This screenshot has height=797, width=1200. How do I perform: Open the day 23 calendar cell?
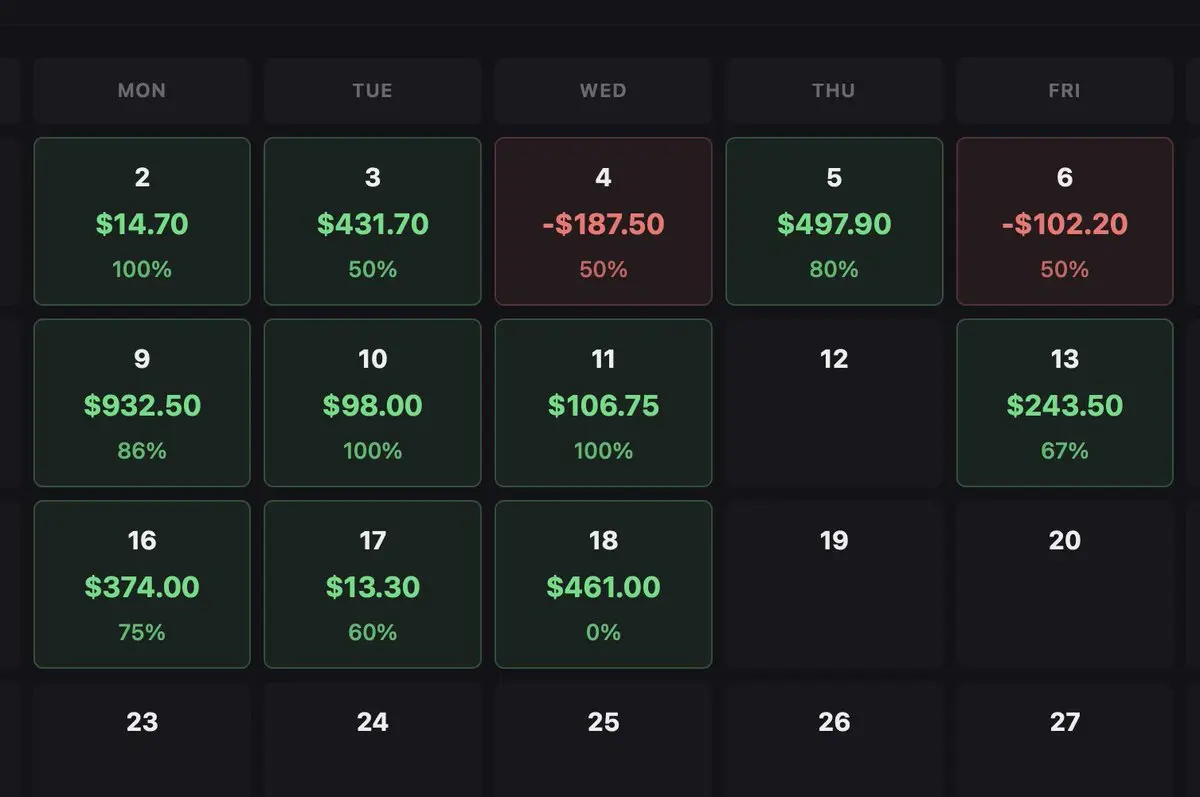(x=142, y=740)
